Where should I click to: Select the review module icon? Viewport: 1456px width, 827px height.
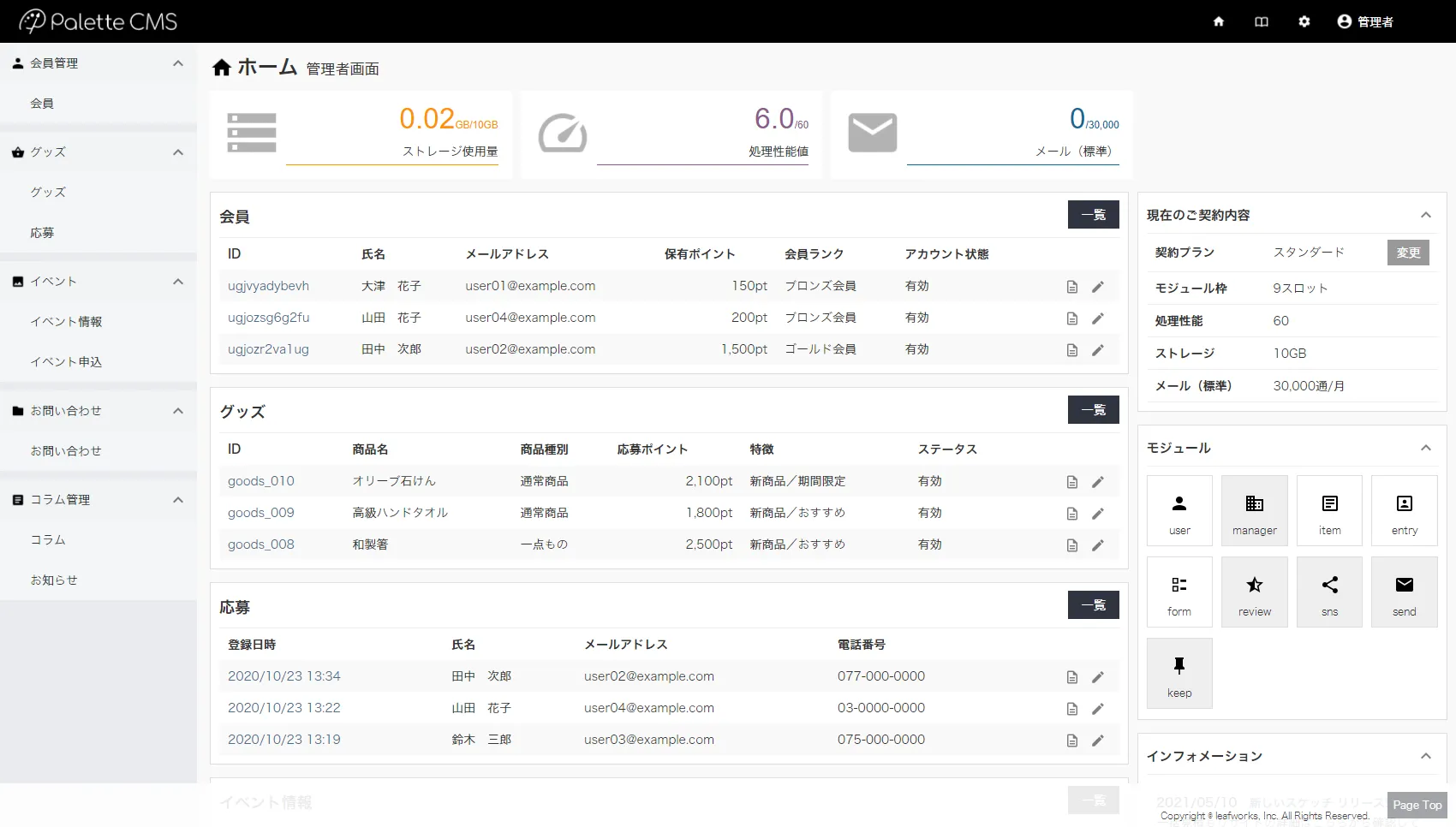1254,592
